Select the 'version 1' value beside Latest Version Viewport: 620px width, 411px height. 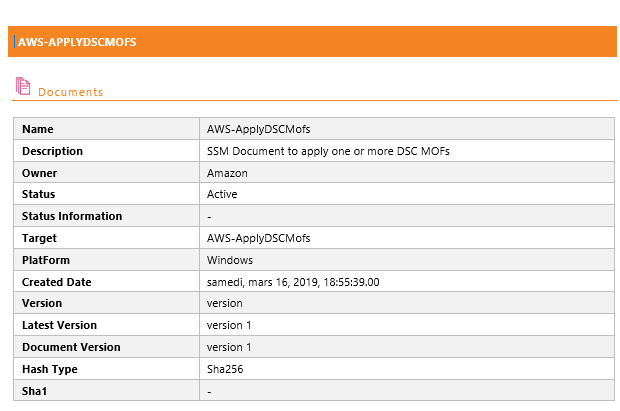tap(229, 325)
